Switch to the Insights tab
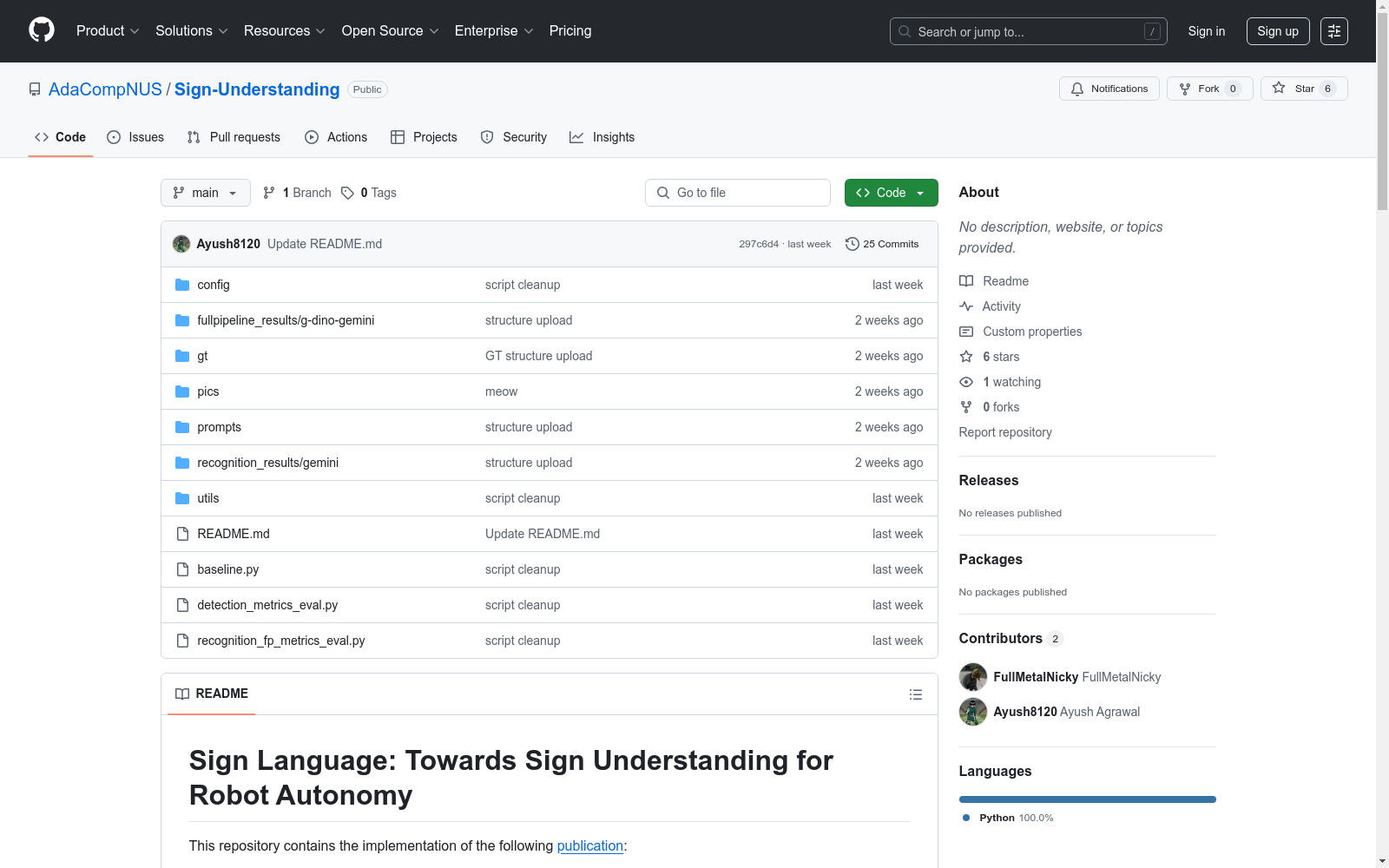This screenshot has width=1389, height=868. coord(602,137)
